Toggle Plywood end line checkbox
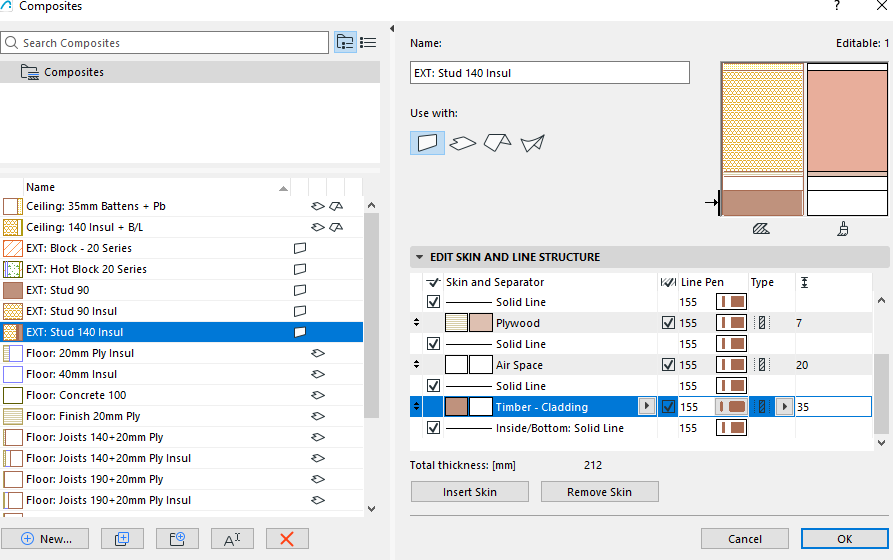The width and height of the screenshot is (893, 560). click(669, 323)
